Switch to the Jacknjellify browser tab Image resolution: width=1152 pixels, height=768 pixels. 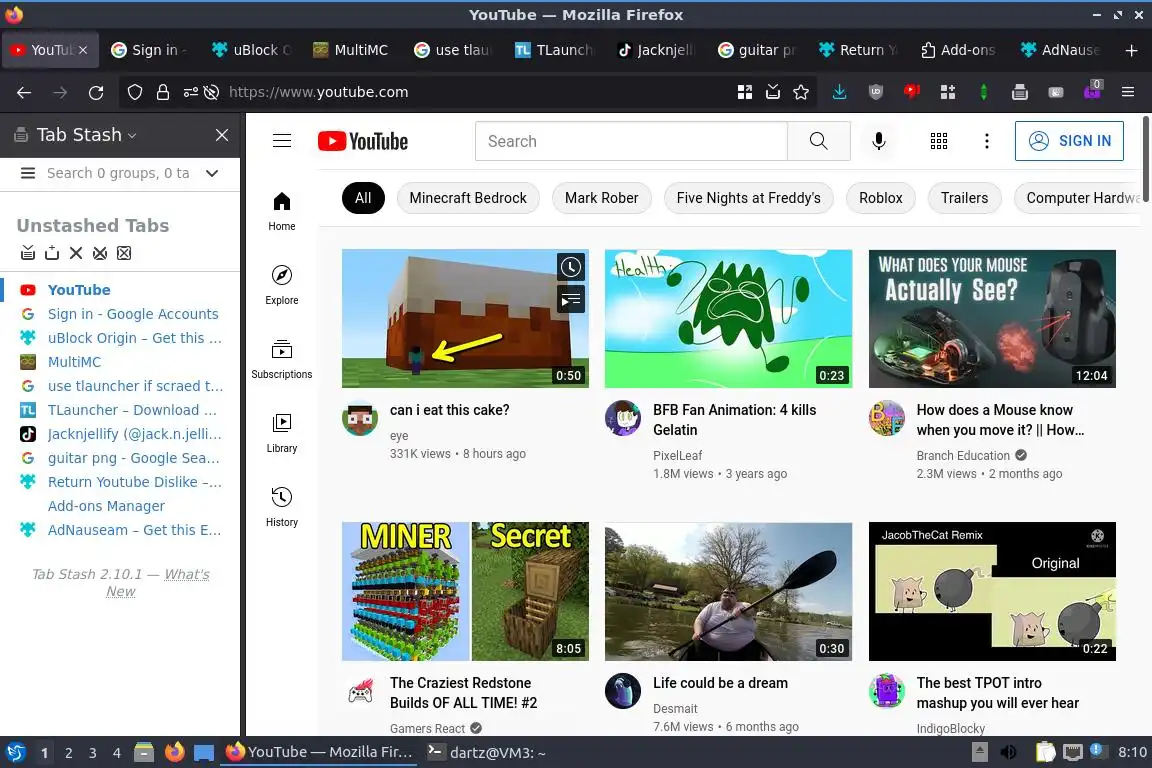pyautogui.click(x=655, y=50)
